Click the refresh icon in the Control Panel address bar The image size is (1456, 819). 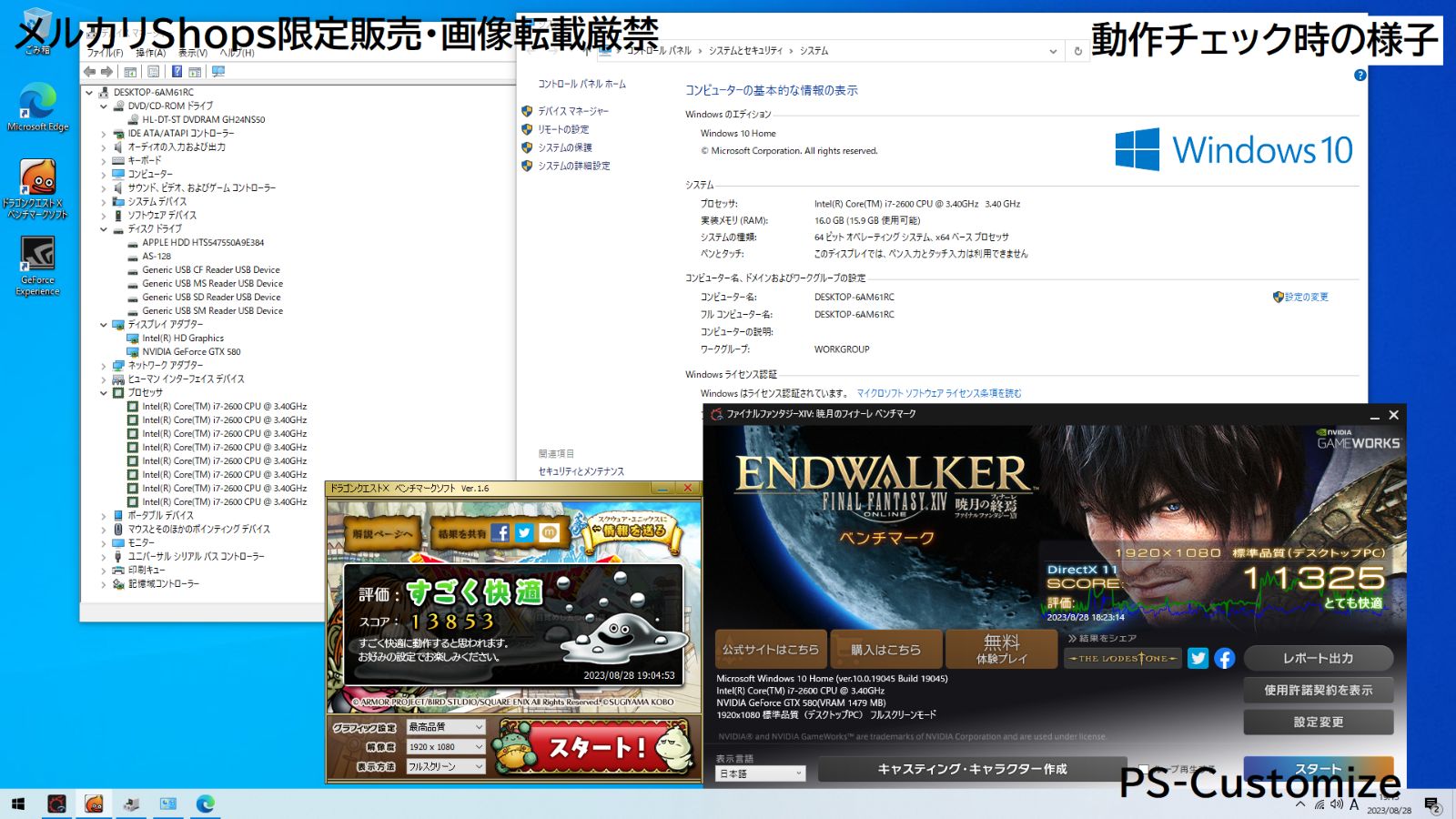coord(1077,51)
